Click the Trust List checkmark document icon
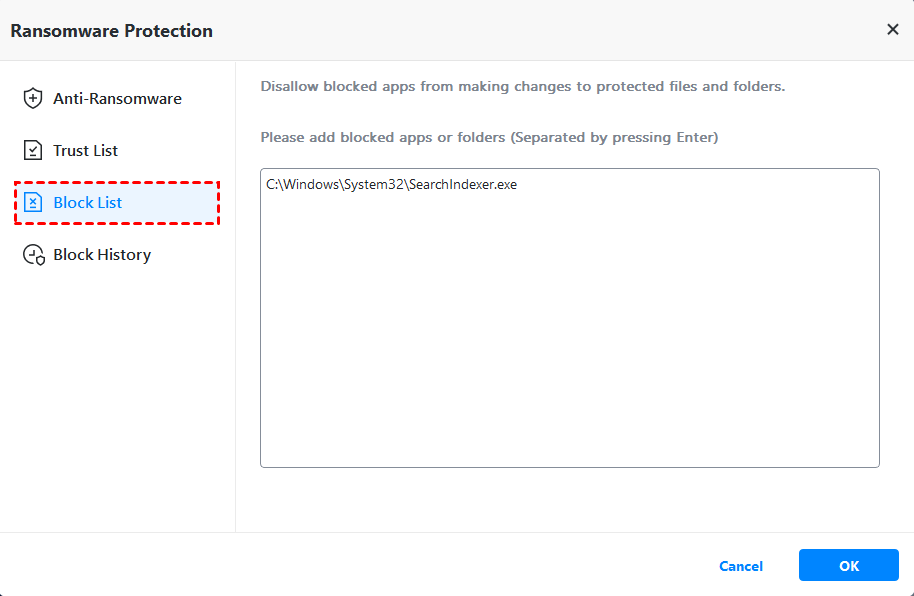The image size is (914, 596). [33, 150]
